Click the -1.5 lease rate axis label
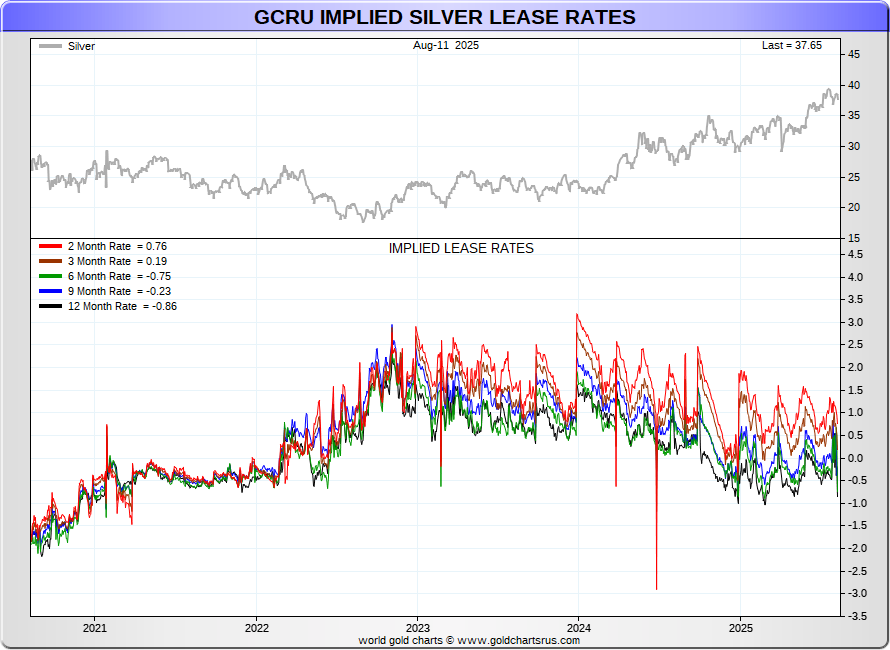This screenshot has width=890, height=650. 857,525
